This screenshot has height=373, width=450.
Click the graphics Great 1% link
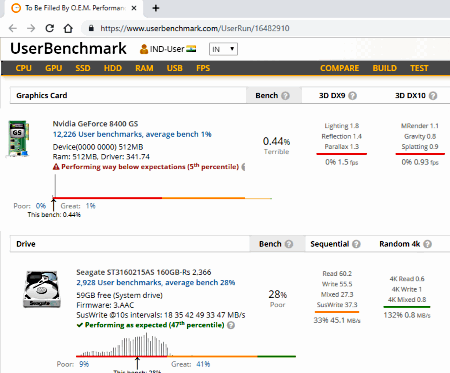[x=91, y=206]
